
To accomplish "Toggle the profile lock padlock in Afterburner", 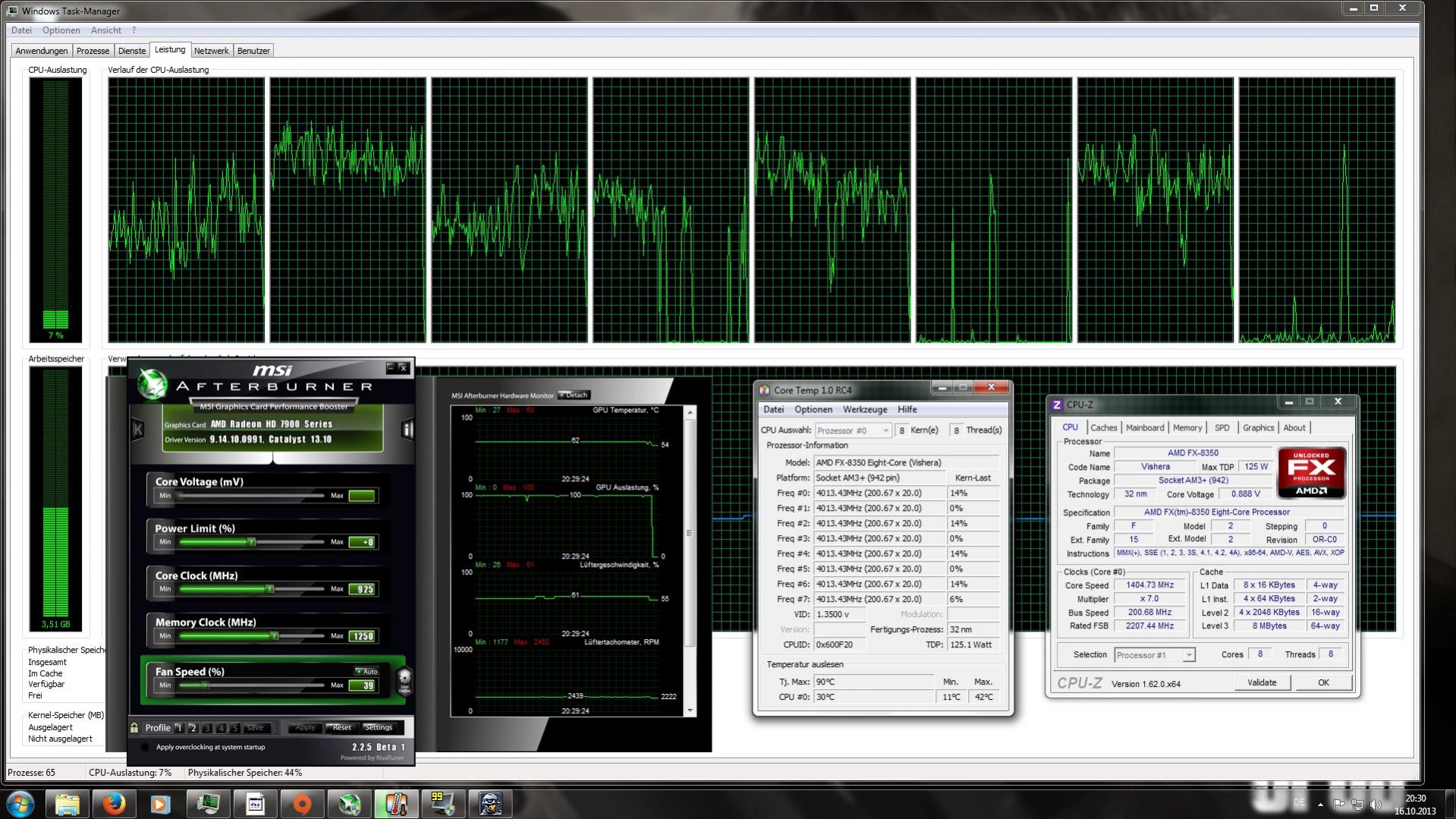I will click(x=134, y=727).
